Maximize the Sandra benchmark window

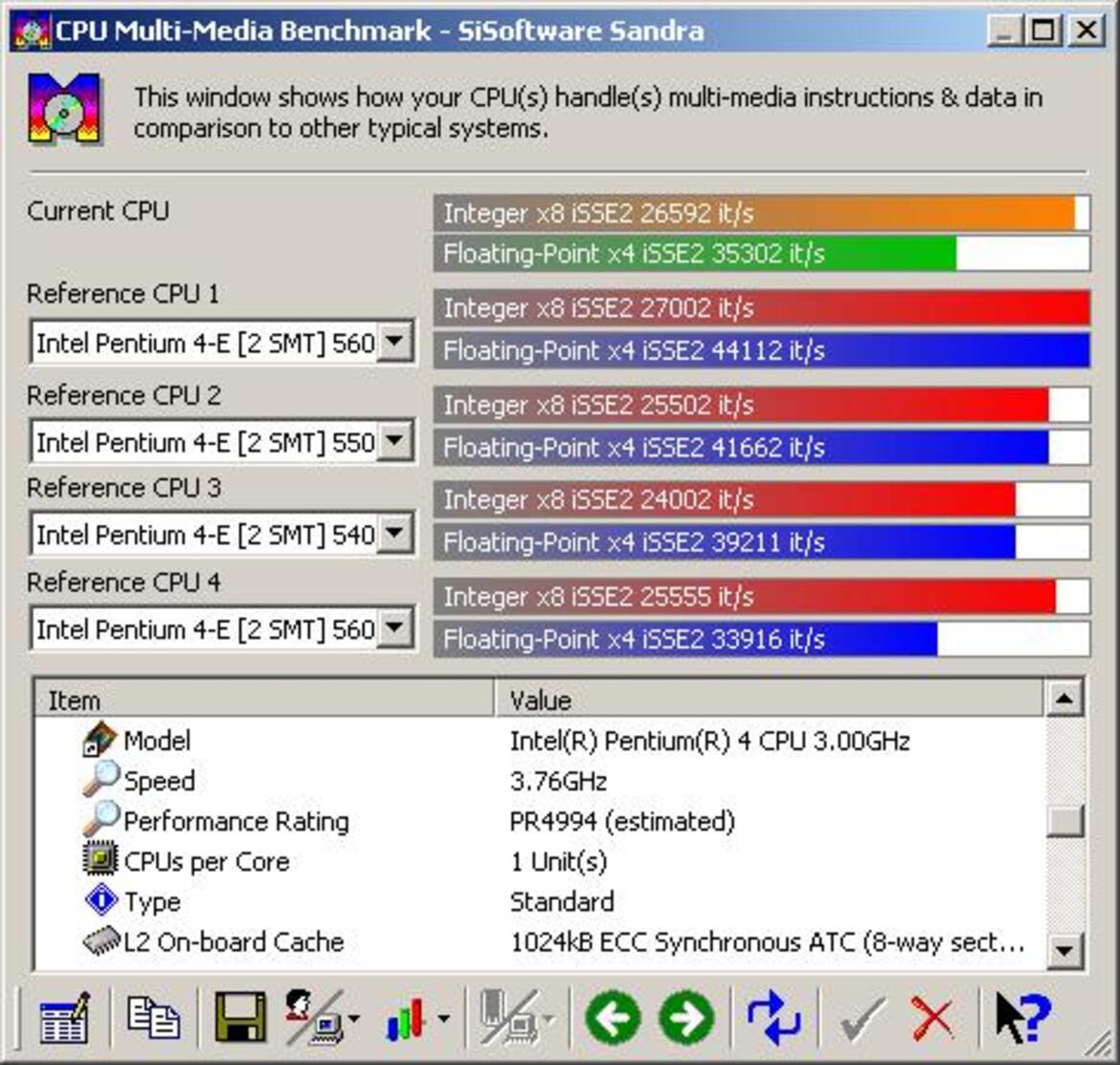(1043, 31)
